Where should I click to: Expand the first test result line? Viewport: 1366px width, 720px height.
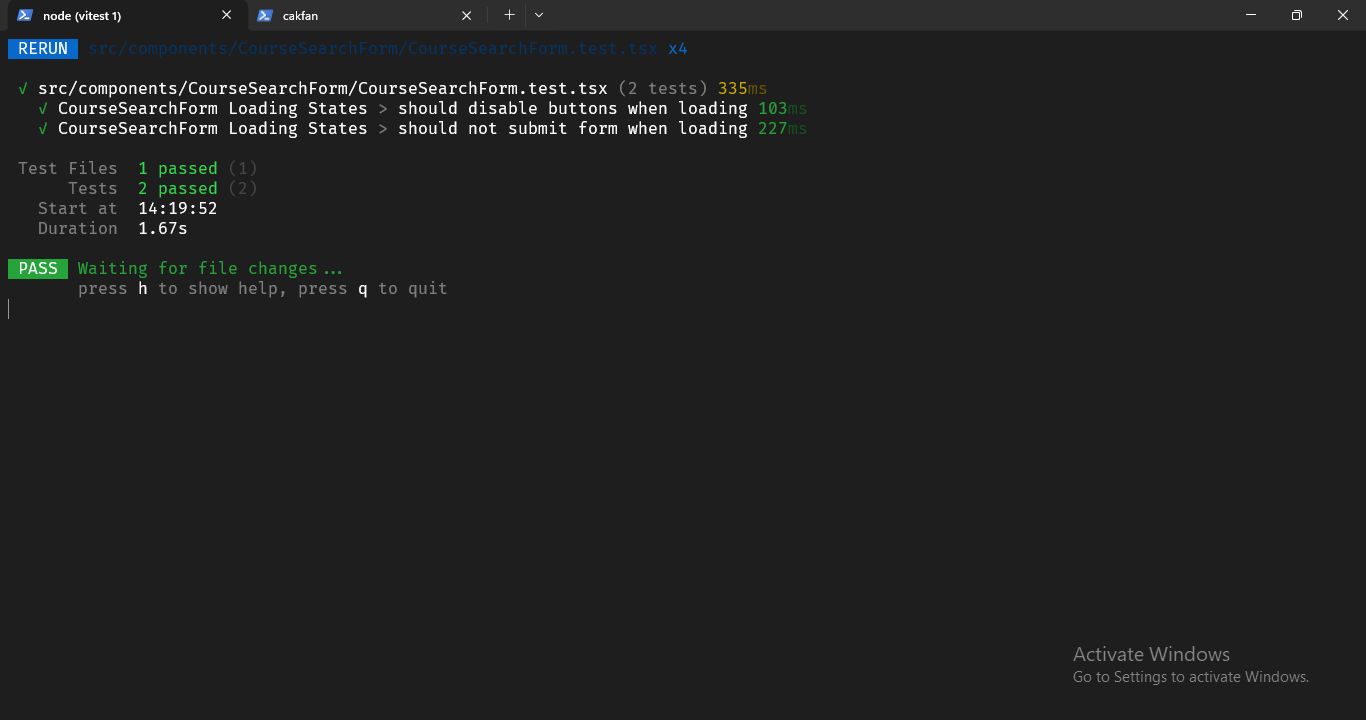point(400,108)
